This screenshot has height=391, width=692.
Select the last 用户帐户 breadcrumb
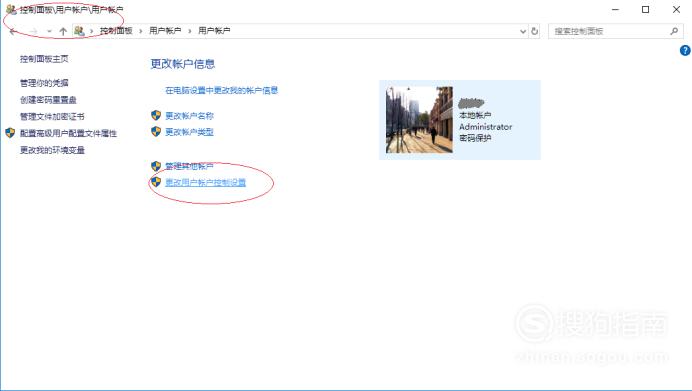tap(214, 31)
